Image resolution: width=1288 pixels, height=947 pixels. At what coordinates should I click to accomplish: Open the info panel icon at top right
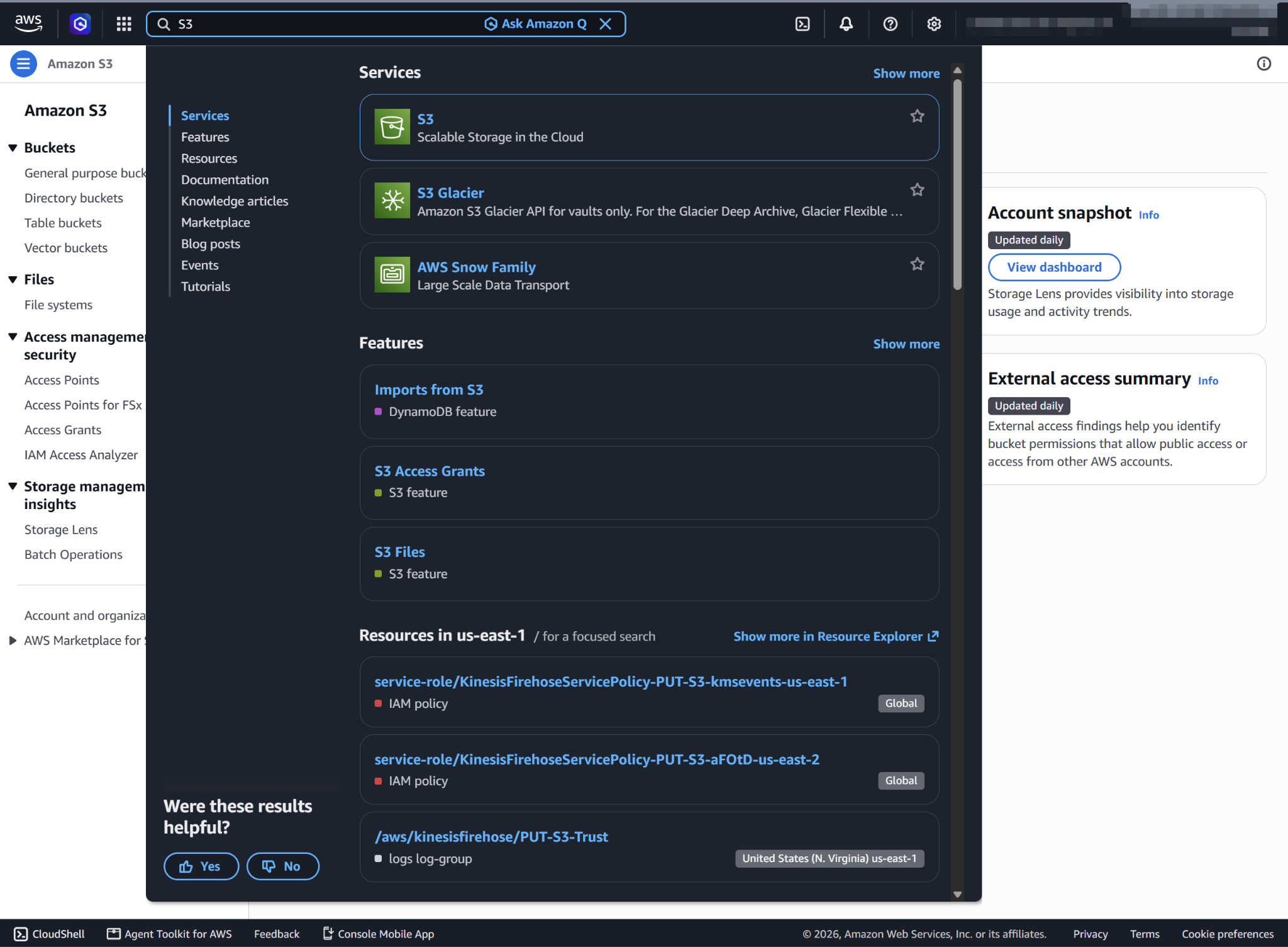tap(1263, 64)
